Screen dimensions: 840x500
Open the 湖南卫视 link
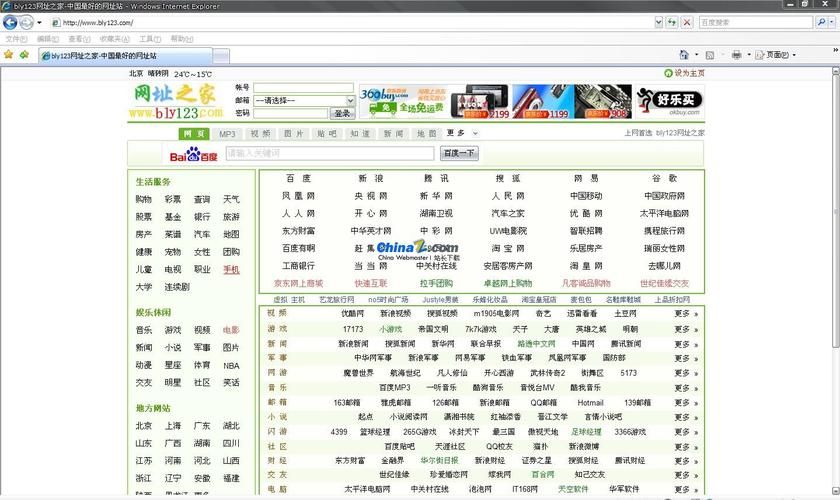tap(436, 213)
